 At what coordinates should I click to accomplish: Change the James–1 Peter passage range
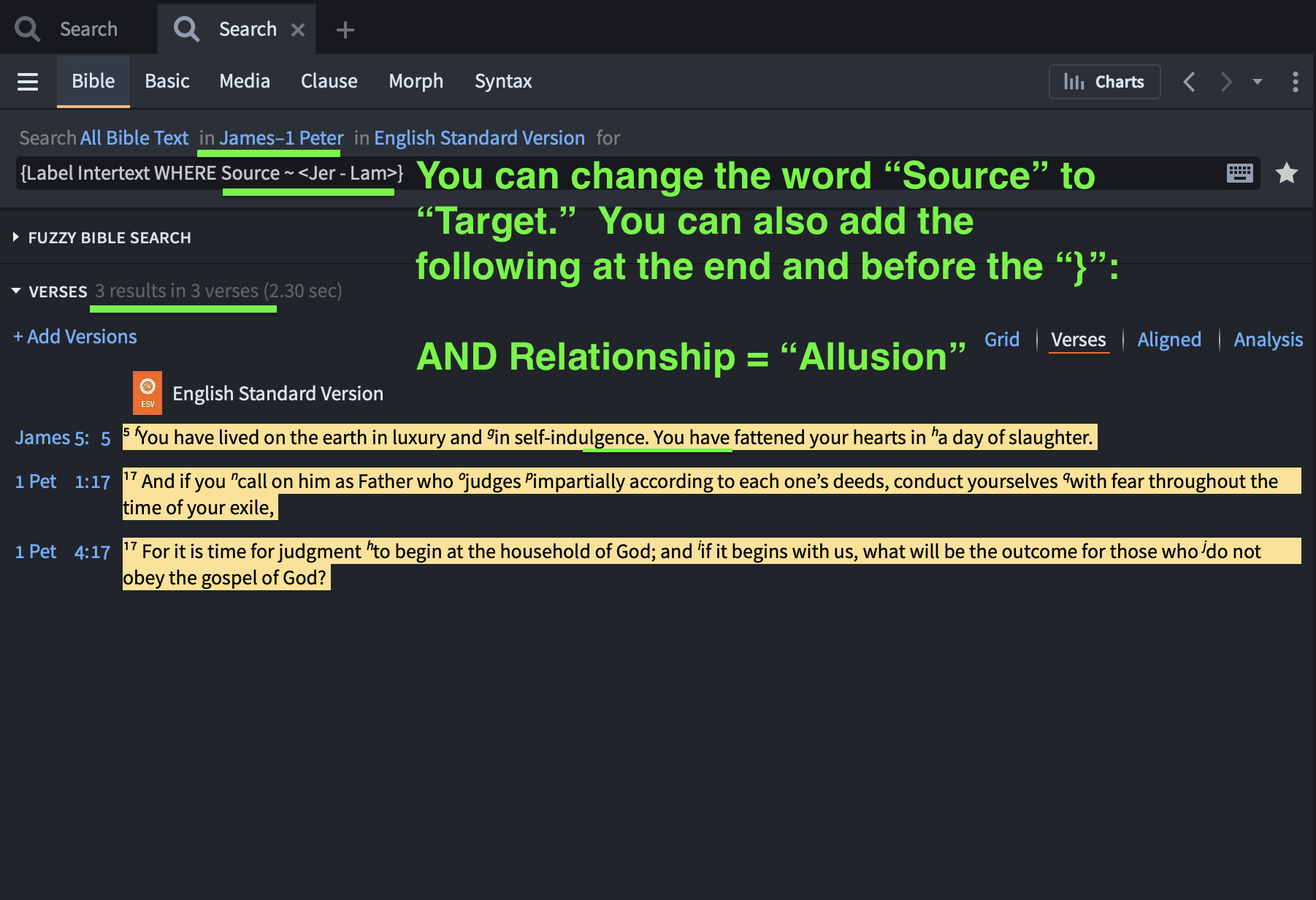pos(281,138)
